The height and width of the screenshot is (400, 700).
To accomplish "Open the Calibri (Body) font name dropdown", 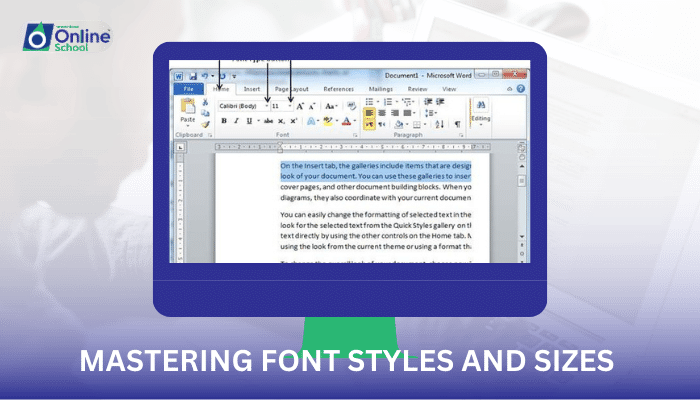I will coord(267,106).
